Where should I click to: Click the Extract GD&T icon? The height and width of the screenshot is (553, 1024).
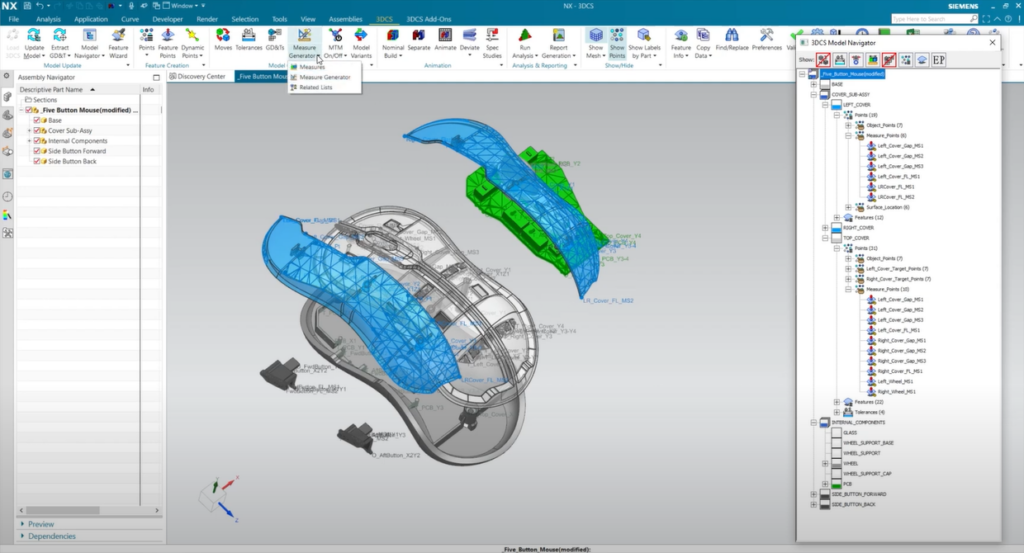[x=59, y=35]
